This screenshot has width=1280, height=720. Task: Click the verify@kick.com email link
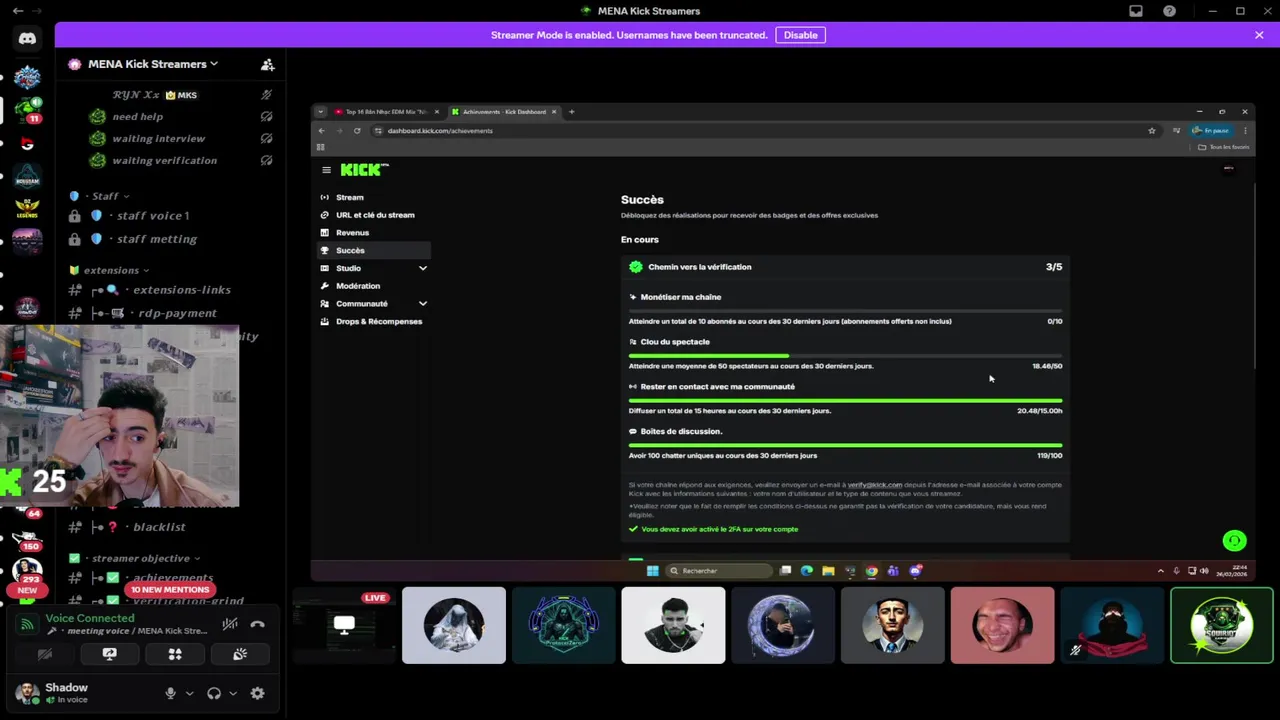(x=874, y=485)
